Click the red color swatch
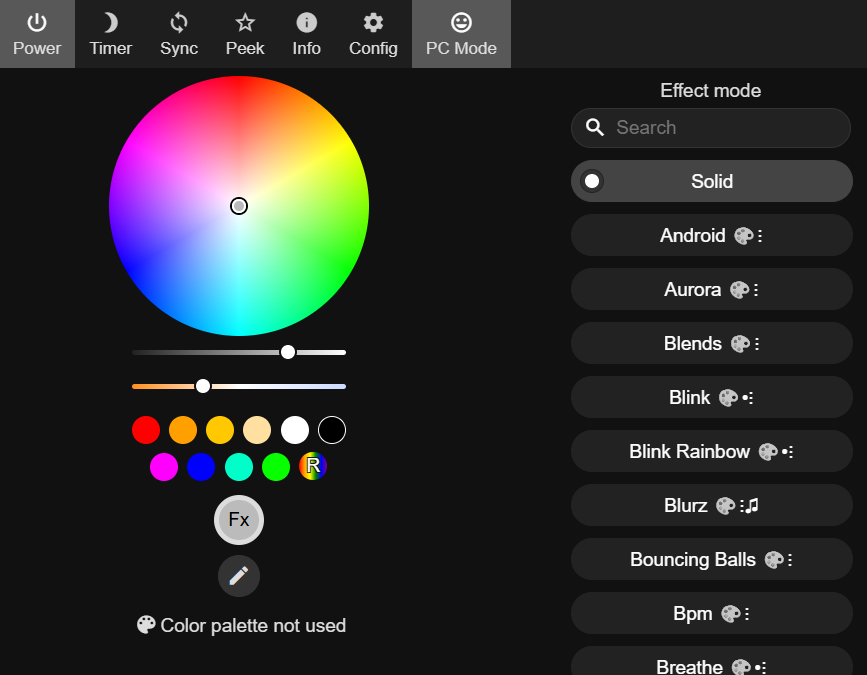This screenshot has height=675, width=867. click(146, 430)
